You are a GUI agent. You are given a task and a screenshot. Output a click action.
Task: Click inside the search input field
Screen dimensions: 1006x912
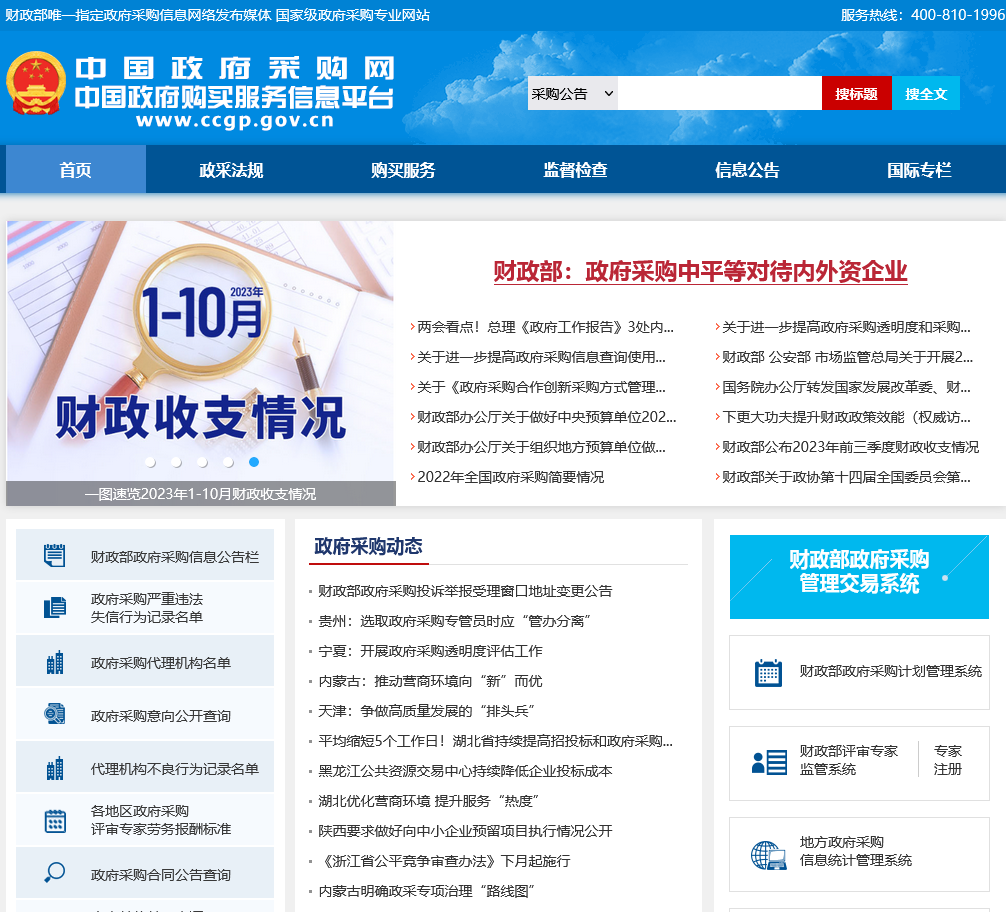[718, 92]
